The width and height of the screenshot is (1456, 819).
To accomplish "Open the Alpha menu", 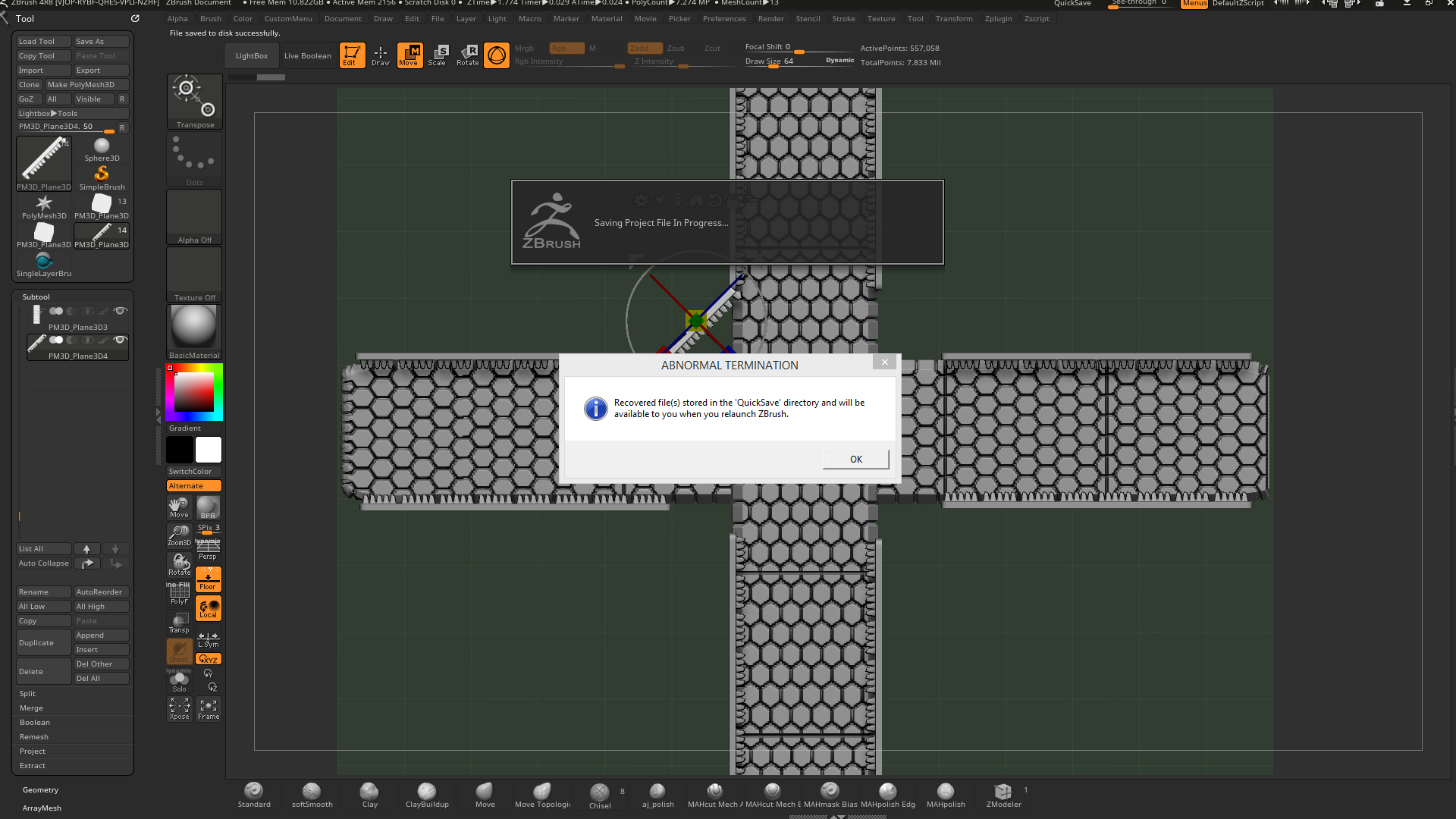I will [x=177, y=18].
